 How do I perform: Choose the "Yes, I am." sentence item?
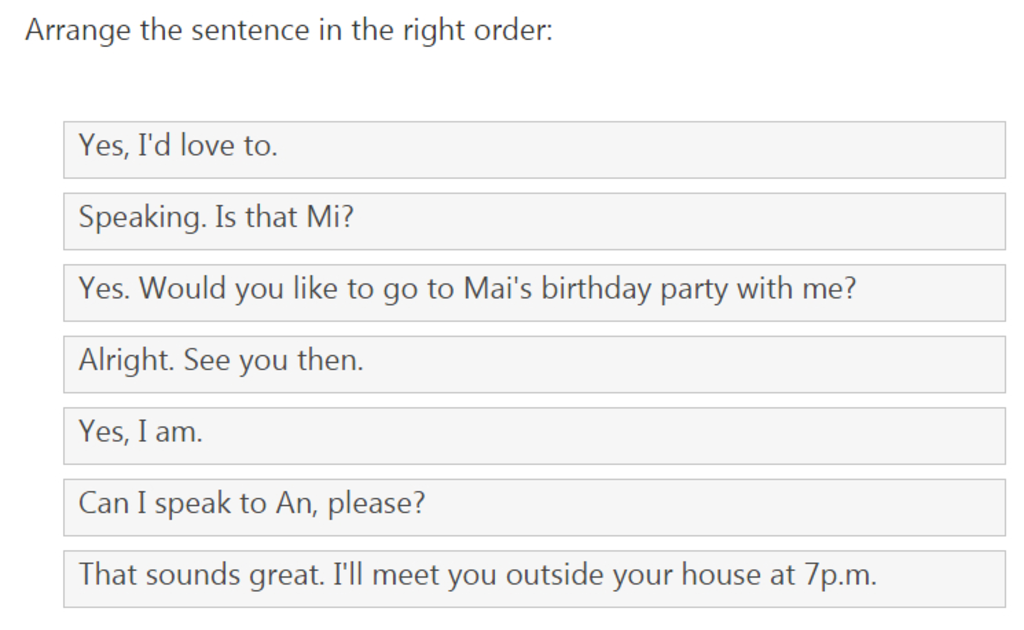pos(534,436)
